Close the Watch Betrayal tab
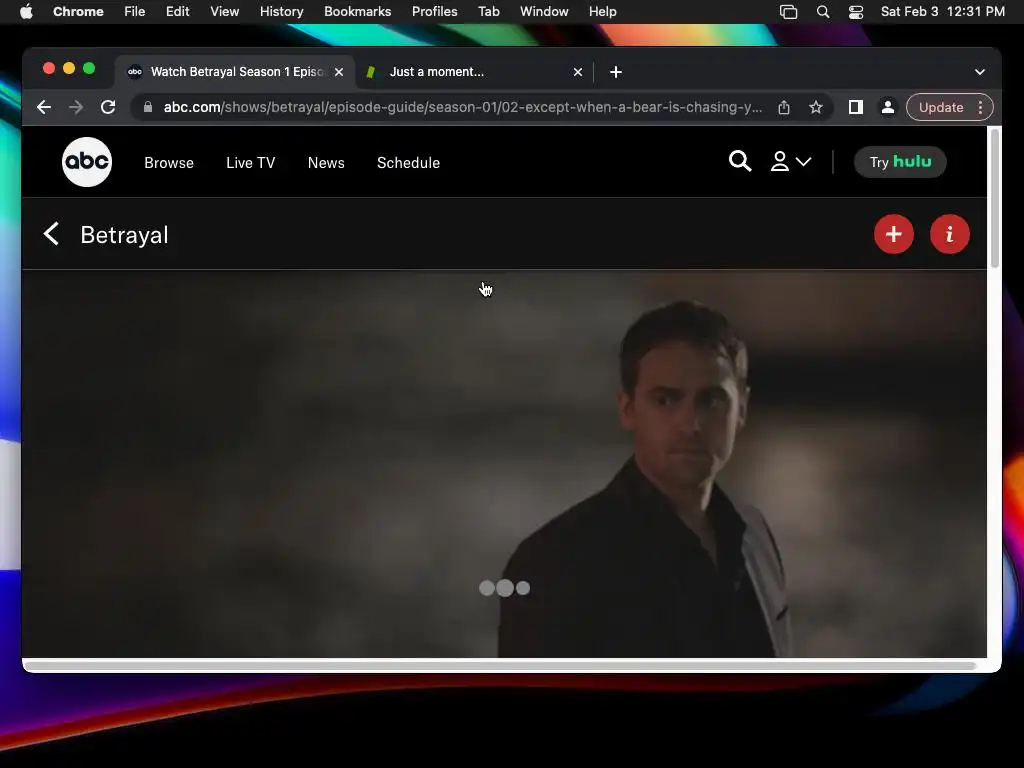The image size is (1024, 768). [339, 72]
